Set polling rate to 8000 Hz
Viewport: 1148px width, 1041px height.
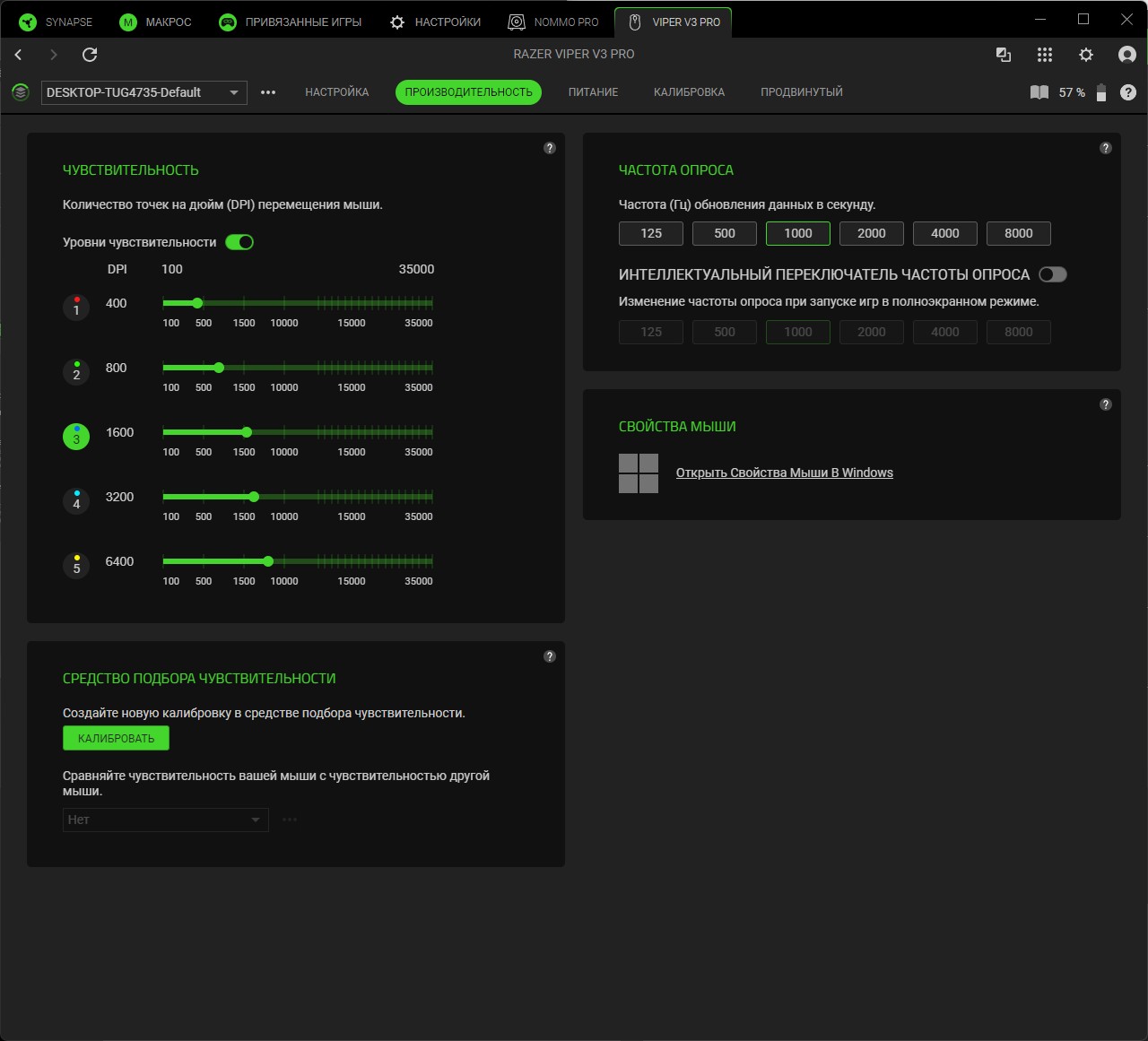point(1019,233)
